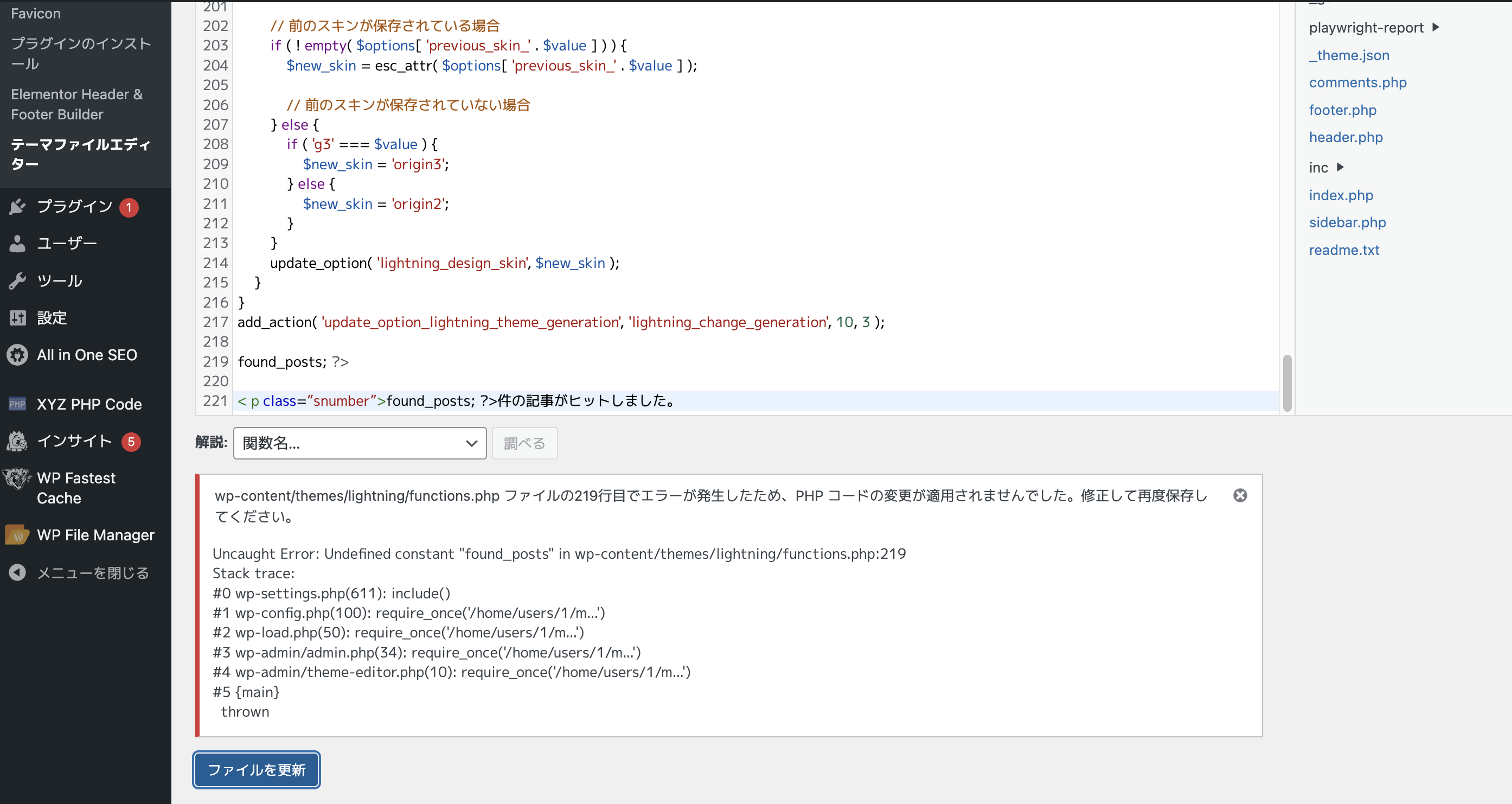Click the 調べる lookup button
This screenshot has height=804, width=1512.
coord(524,443)
